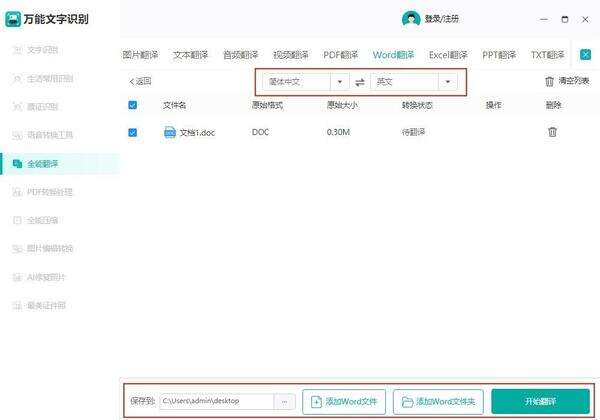Screen dimensions: 600x420
Task: Swap source and target languages icon
Action: [360, 82]
